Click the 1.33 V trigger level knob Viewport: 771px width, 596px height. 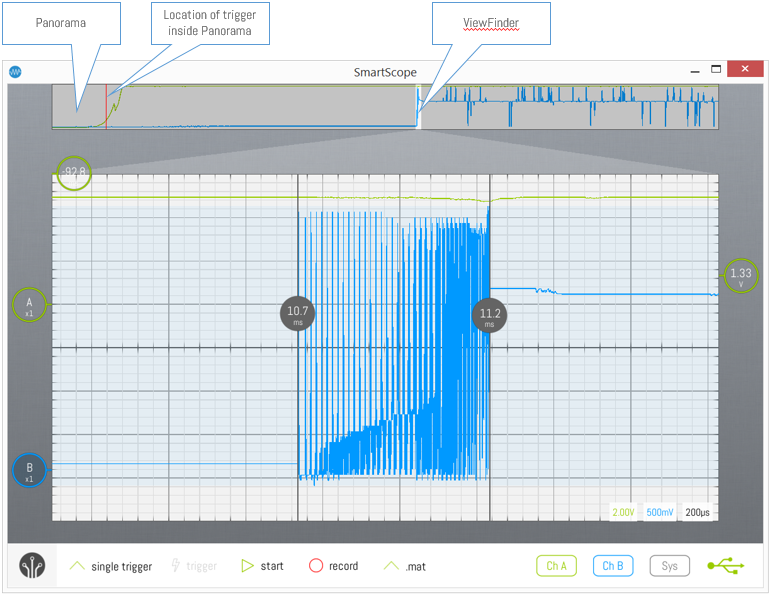pos(741,275)
